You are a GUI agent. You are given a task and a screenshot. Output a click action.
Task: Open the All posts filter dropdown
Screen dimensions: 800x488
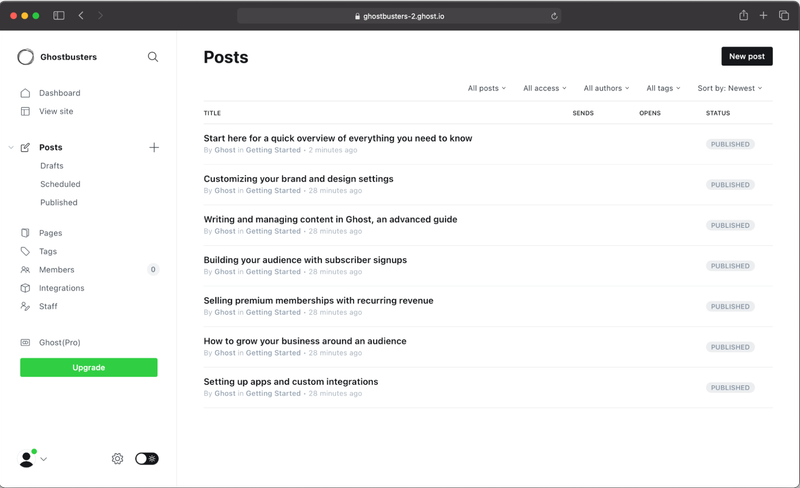(x=487, y=88)
